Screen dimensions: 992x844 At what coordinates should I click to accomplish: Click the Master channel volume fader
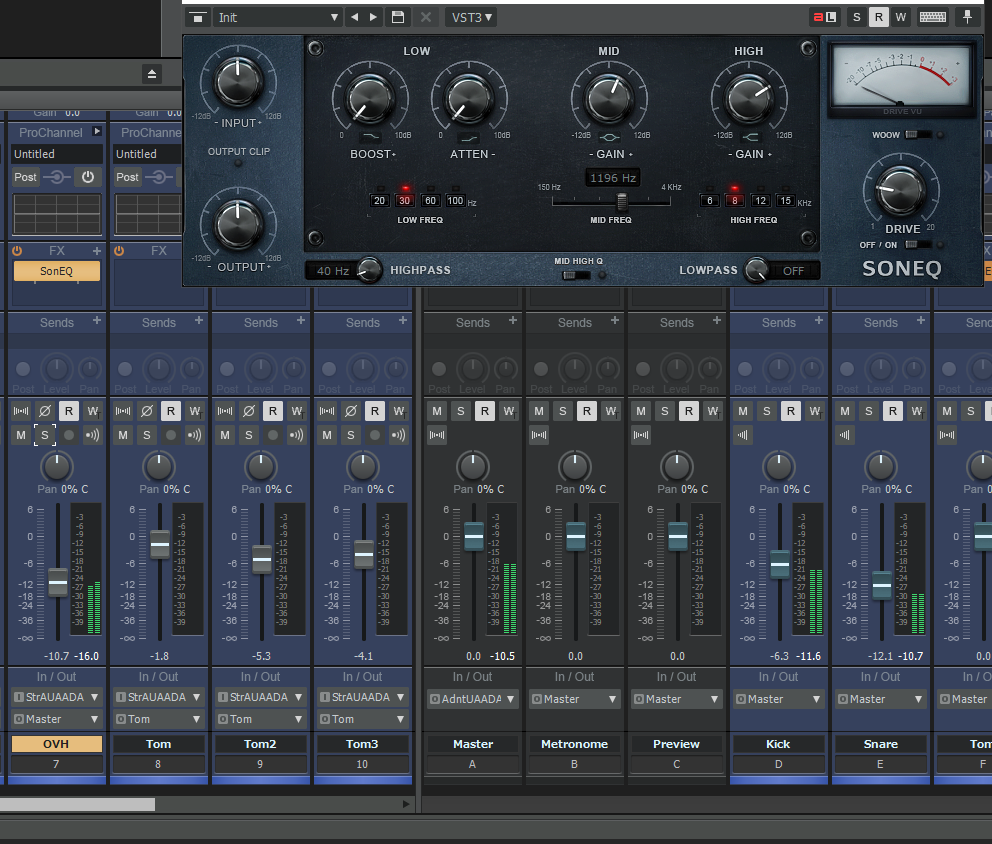(x=474, y=537)
